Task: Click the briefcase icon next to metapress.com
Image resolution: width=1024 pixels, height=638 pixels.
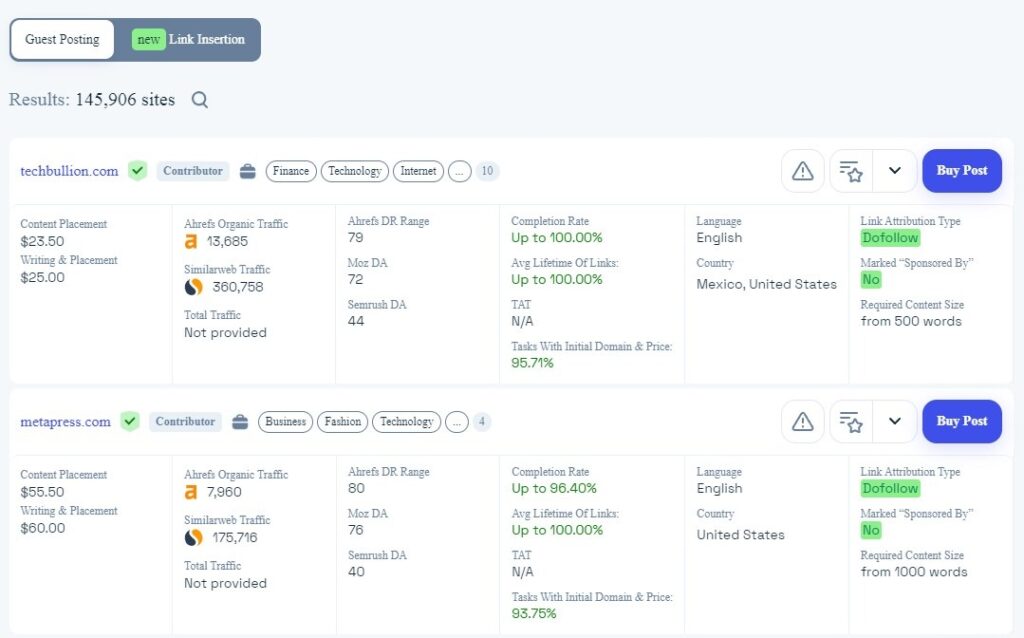Action: coord(240,422)
